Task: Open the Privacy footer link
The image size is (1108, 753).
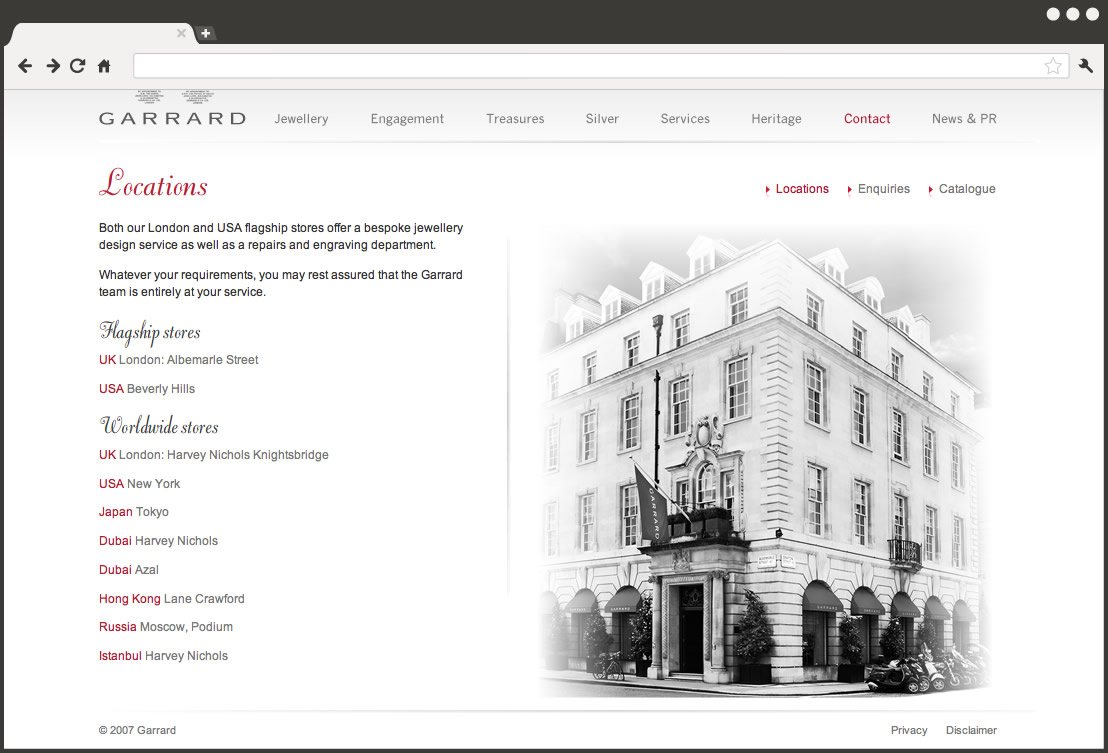Action: pos(908,730)
